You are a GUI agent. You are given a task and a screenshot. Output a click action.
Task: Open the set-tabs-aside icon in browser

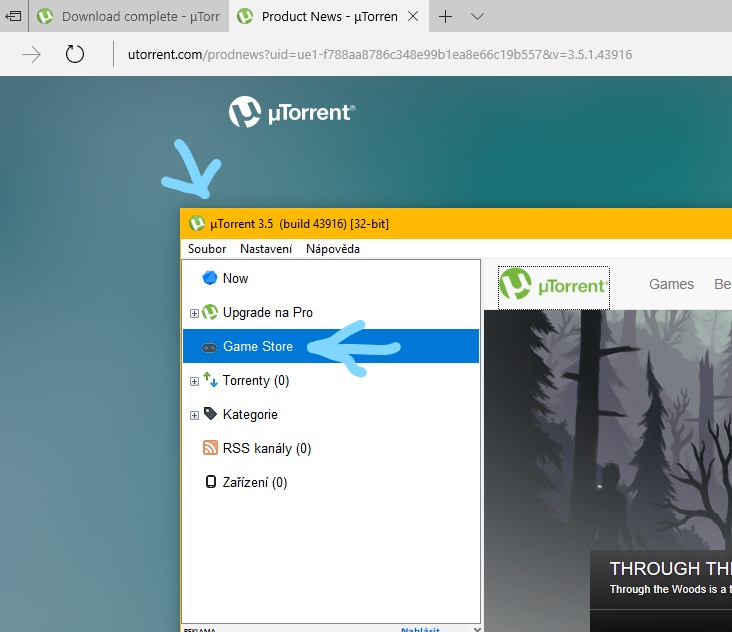point(13,16)
